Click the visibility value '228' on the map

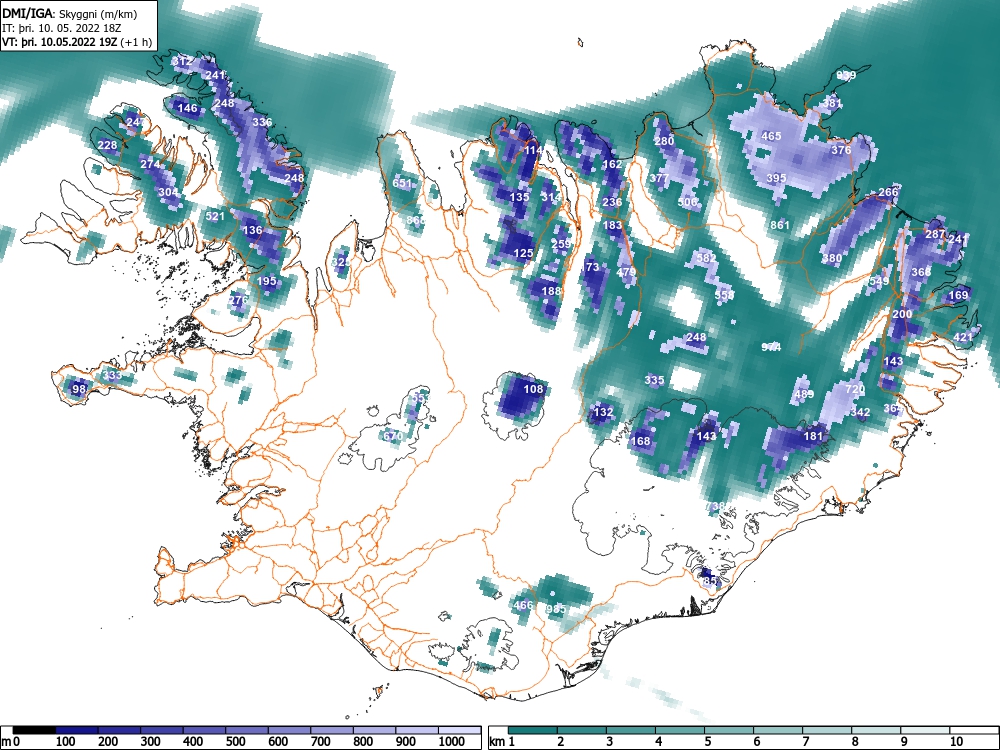click(x=107, y=145)
